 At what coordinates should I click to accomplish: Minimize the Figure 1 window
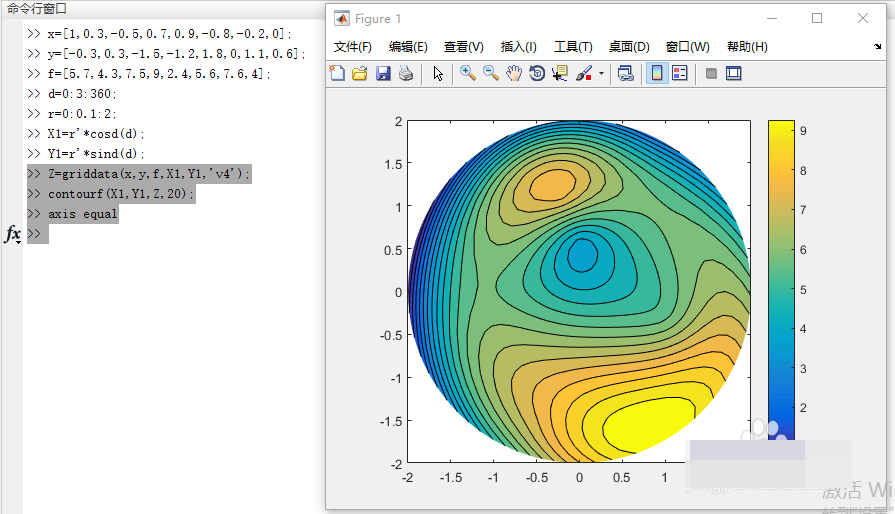point(772,18)
